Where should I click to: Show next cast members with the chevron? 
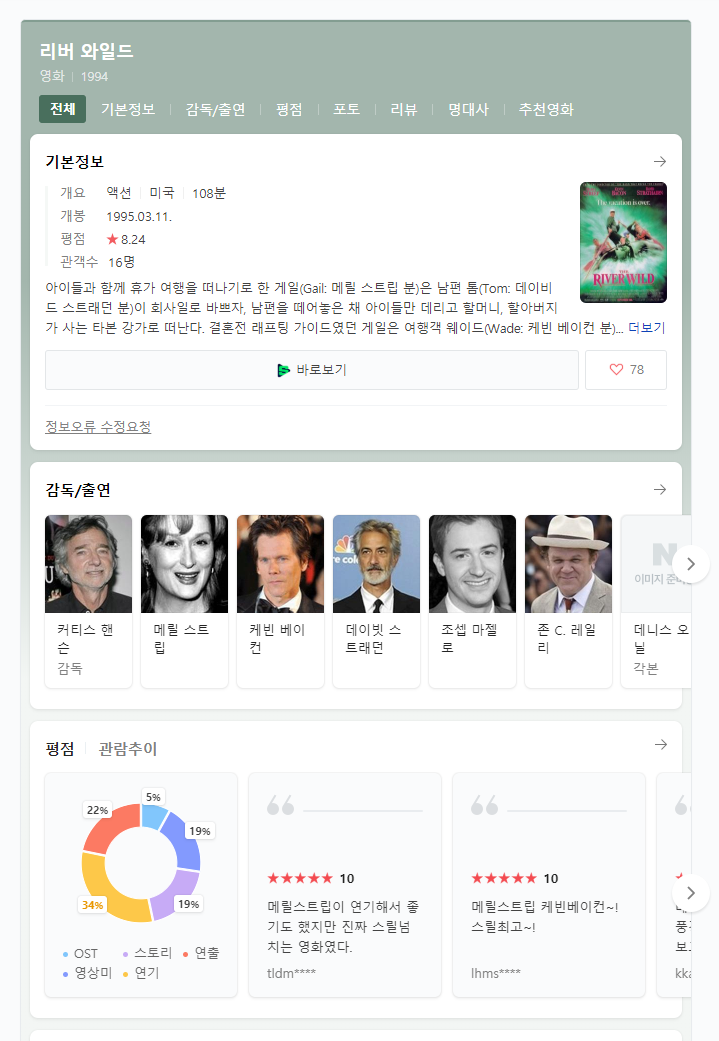tap(690, 564)
